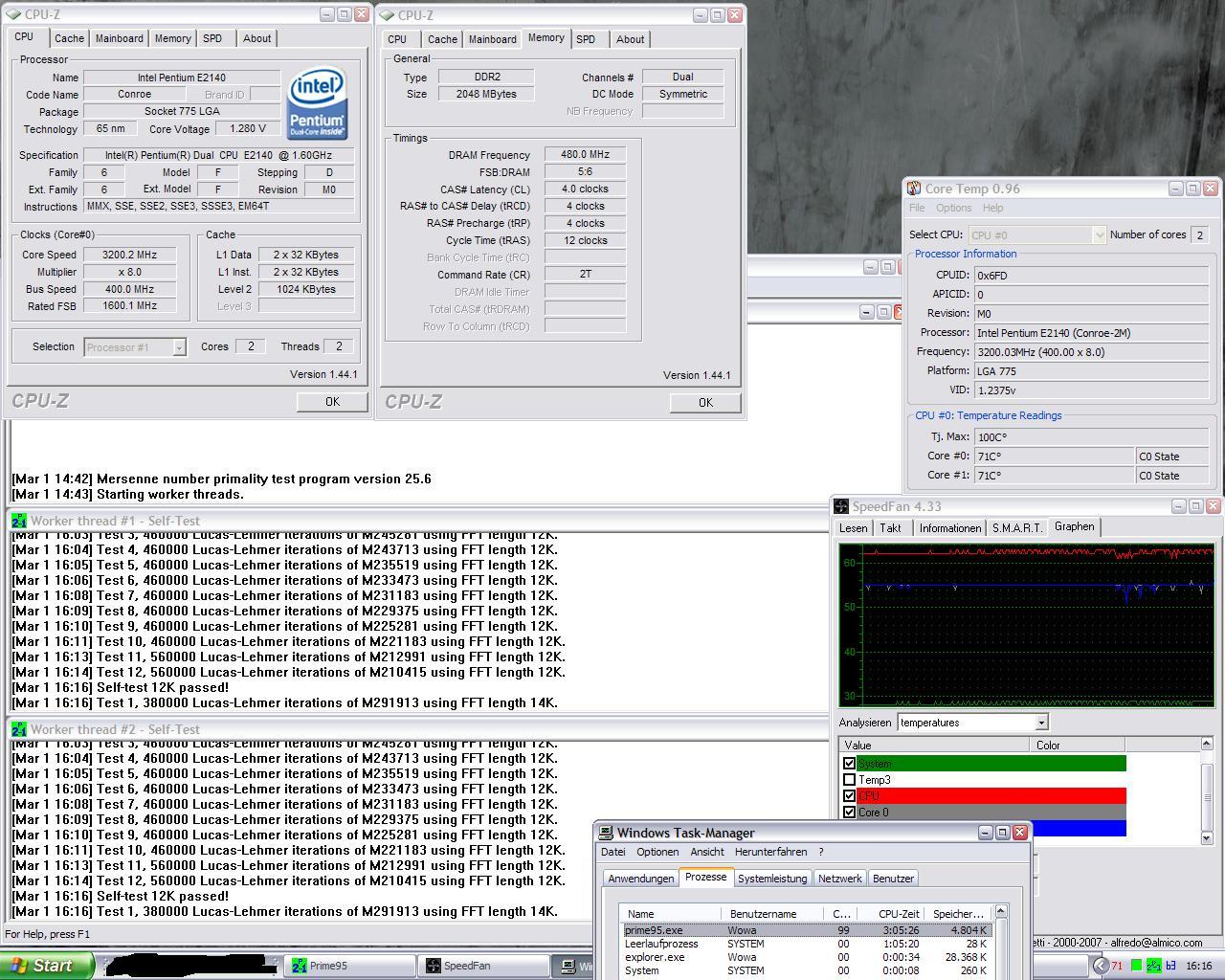Click SpeedFan value list scroll down arrow
The width and height of the screenshot is (1225, 980).
[1206, 837]
